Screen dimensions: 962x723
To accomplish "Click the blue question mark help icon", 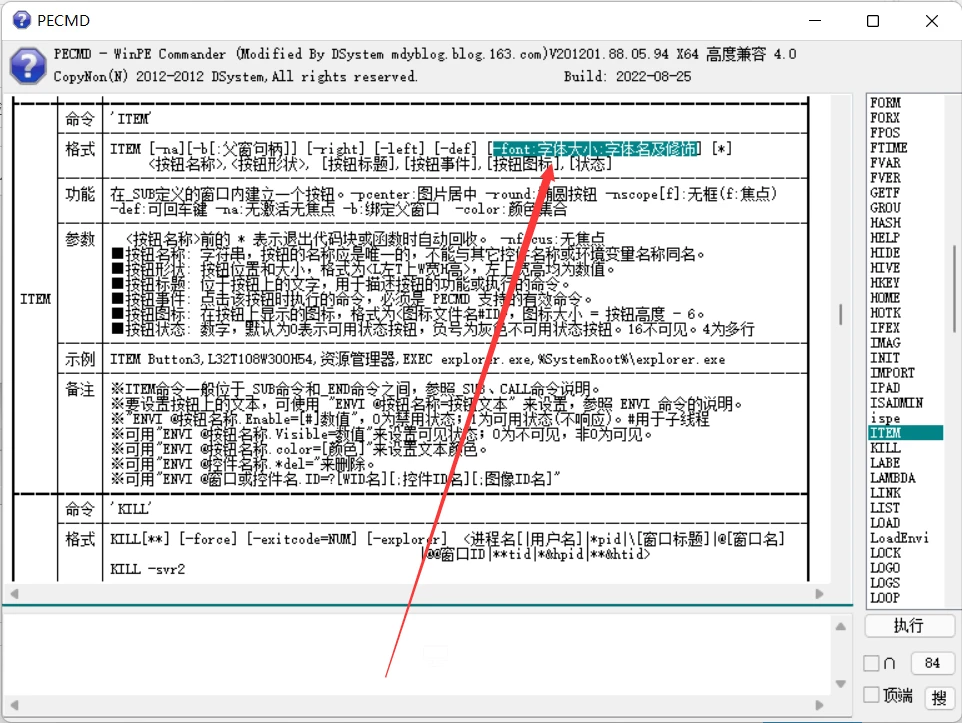I will [28, 66].
